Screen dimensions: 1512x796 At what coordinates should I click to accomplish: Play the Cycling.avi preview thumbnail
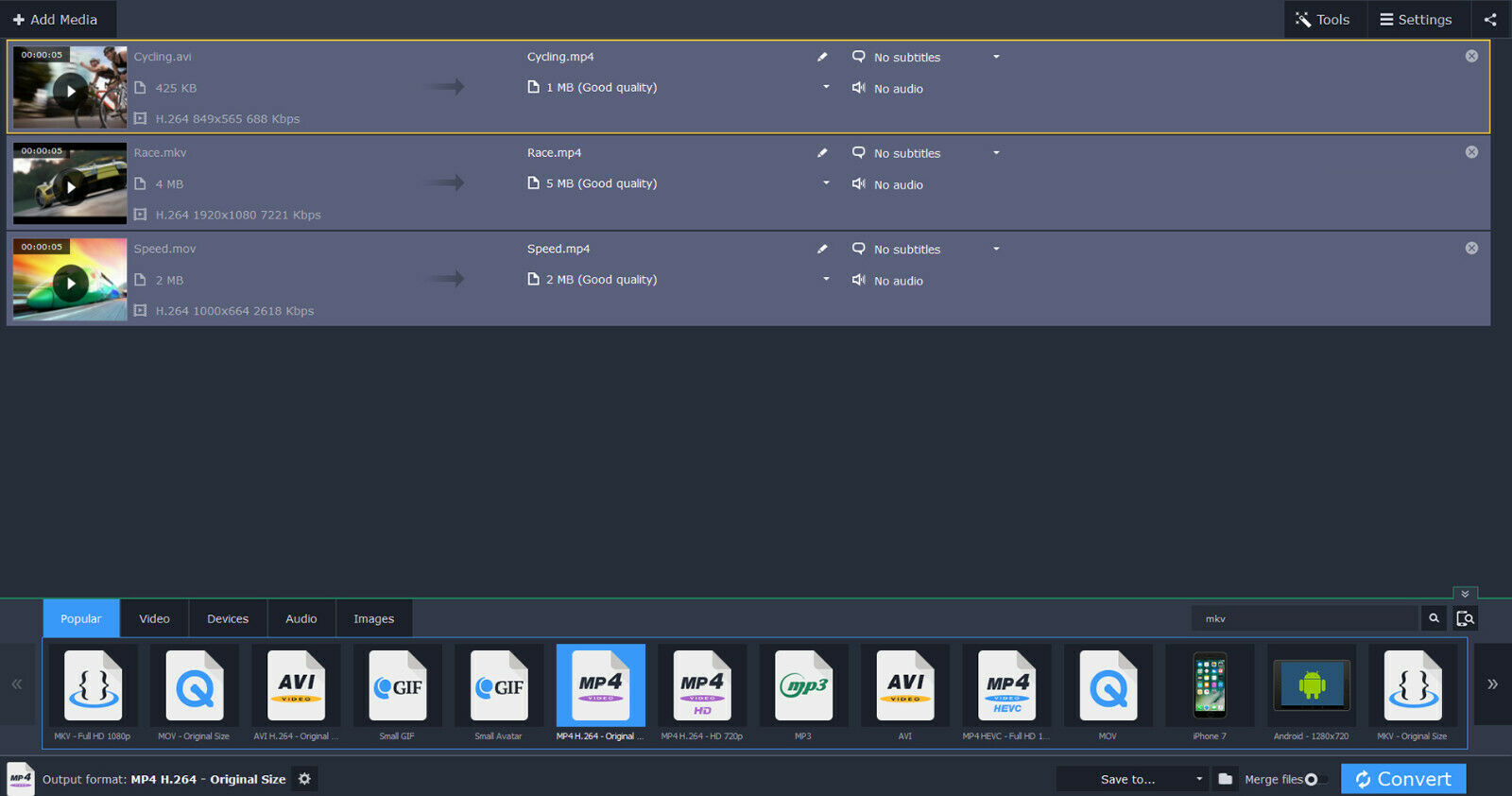tap(71, 92)
